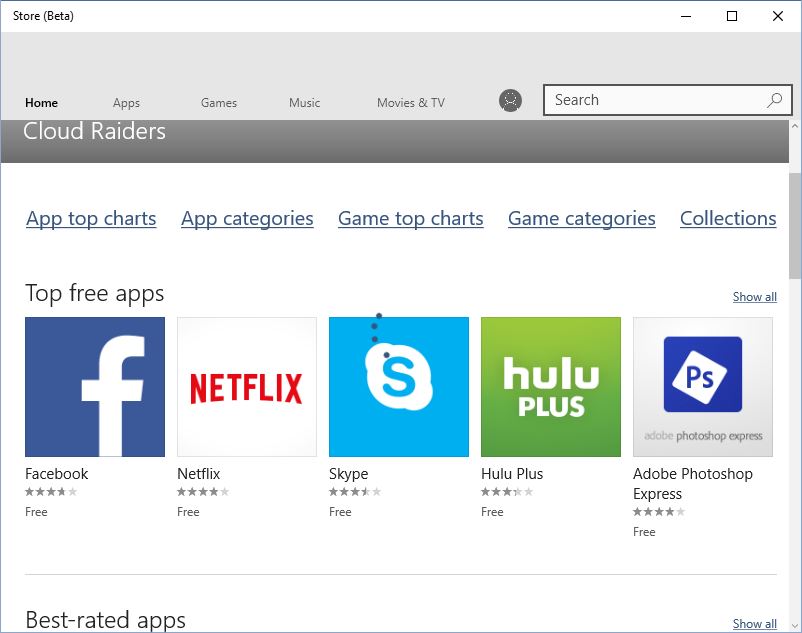Open the Hulu Plus app tile icon
802x633 pixels.
tap(550, 387)
